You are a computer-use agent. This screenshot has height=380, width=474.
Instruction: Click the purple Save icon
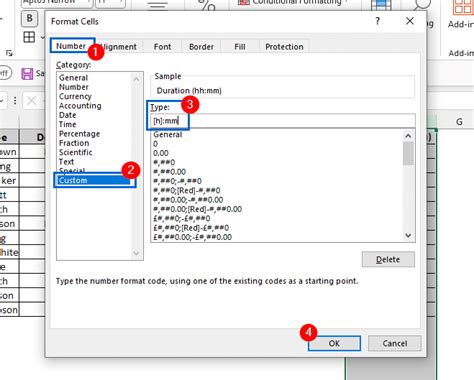click(27, 74)
